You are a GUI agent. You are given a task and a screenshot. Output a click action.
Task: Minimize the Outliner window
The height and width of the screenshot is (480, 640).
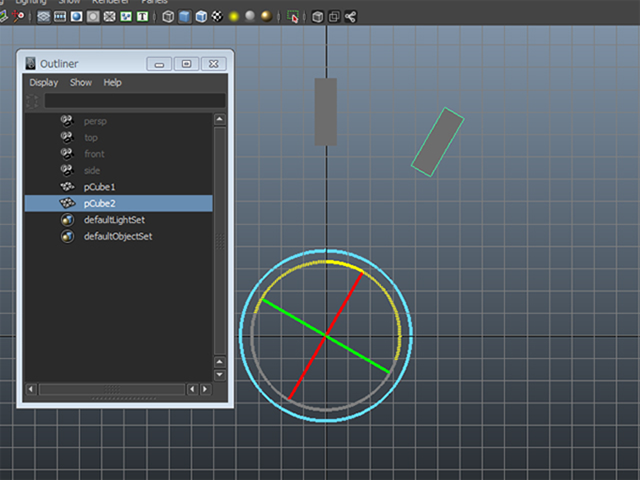(x=159, y=64)
